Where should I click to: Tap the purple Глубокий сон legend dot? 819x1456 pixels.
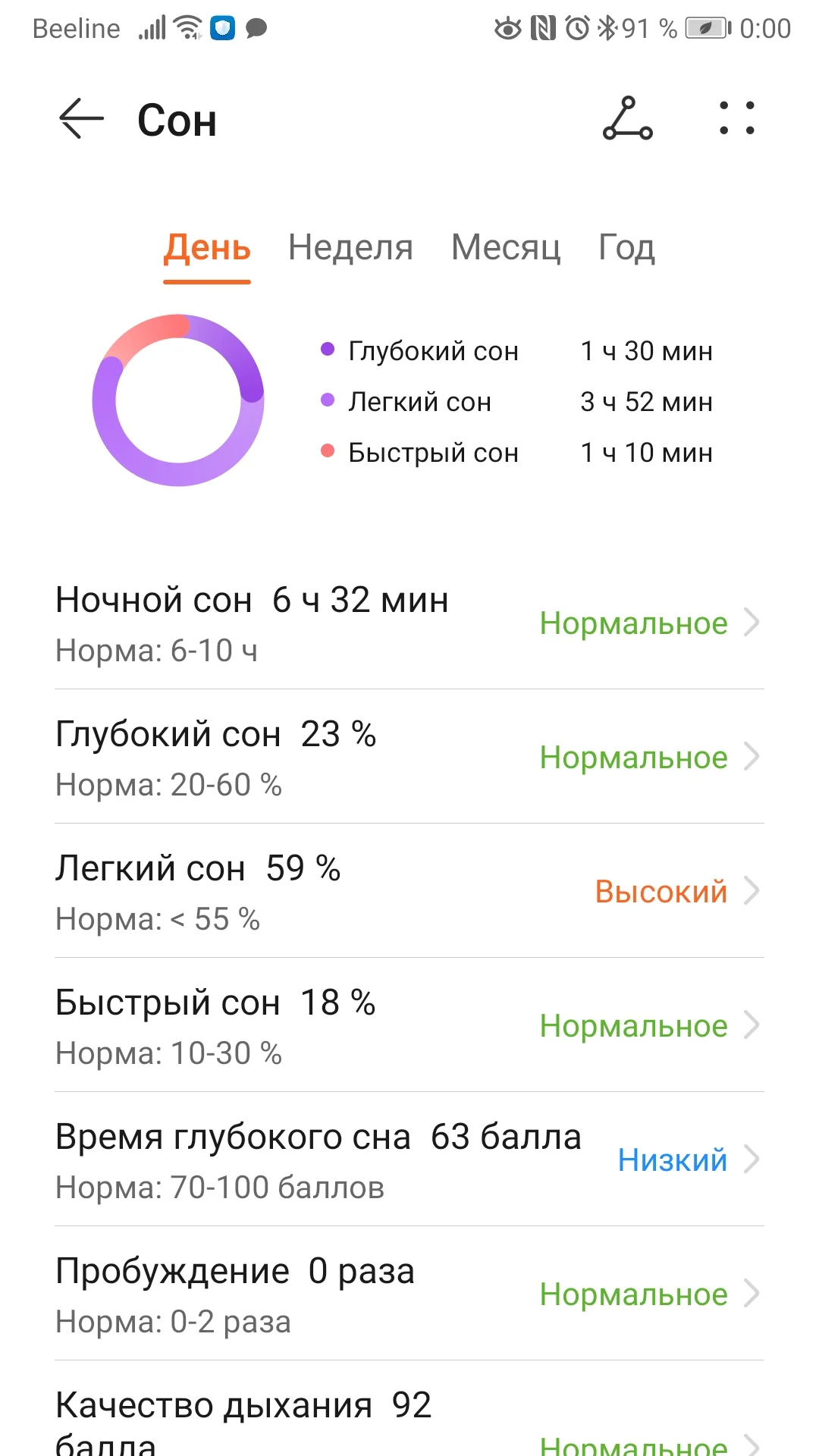click(x=328, y=350)
